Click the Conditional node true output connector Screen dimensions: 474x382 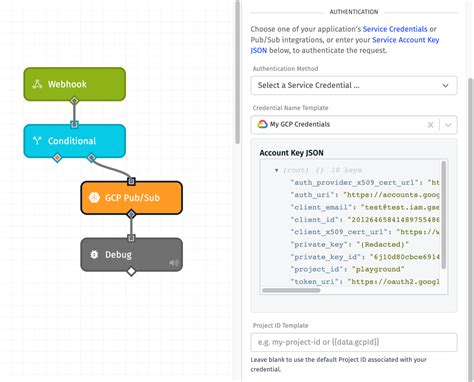tap(91, 157)
